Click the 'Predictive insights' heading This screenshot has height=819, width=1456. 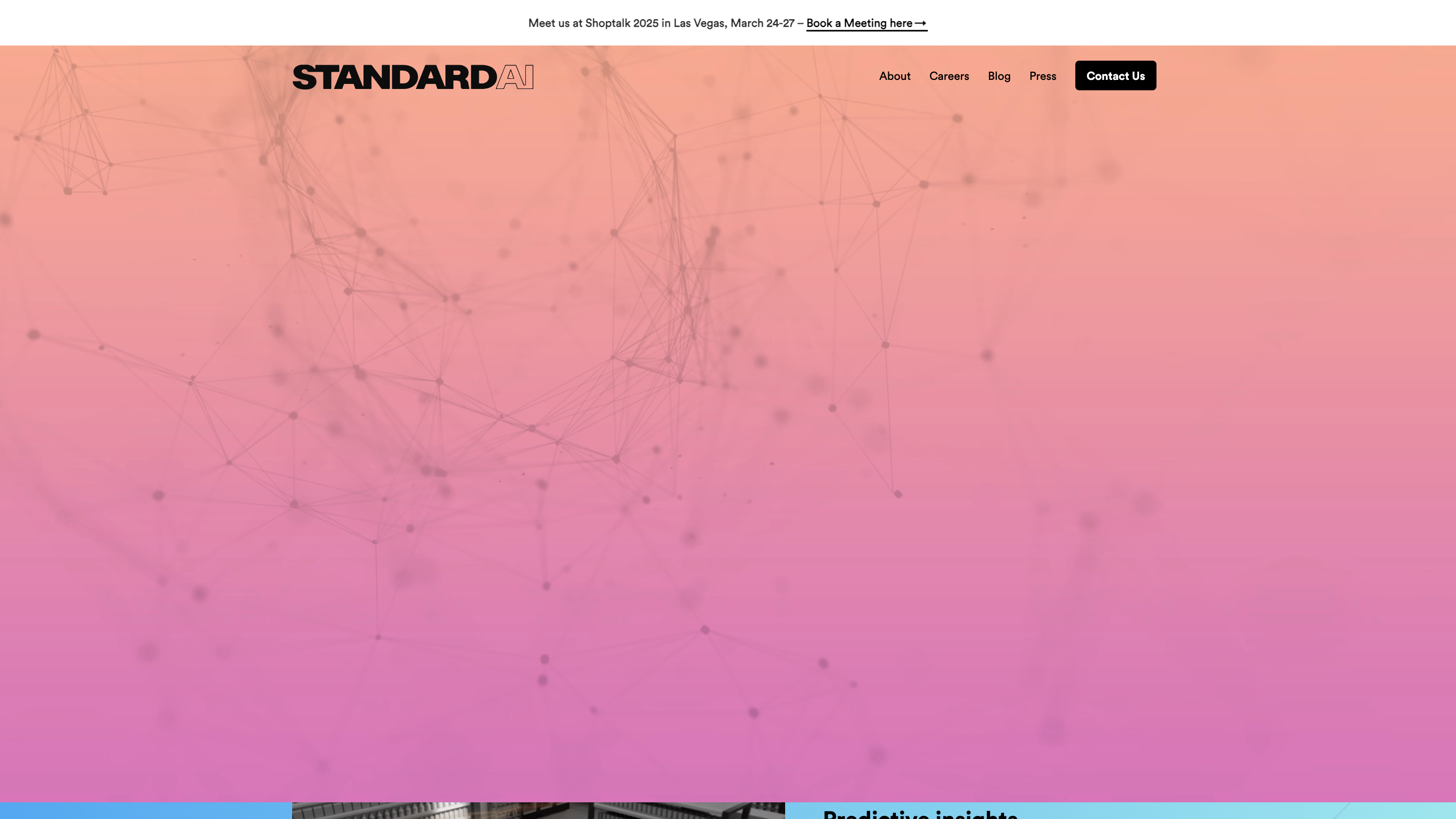920,814
